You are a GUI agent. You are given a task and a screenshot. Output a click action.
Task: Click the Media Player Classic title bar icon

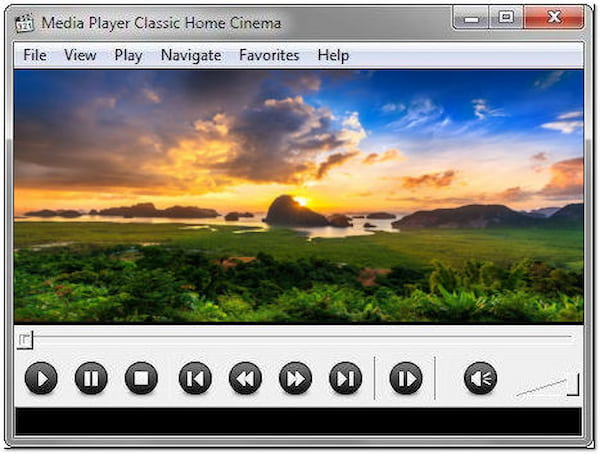point(24,23)
